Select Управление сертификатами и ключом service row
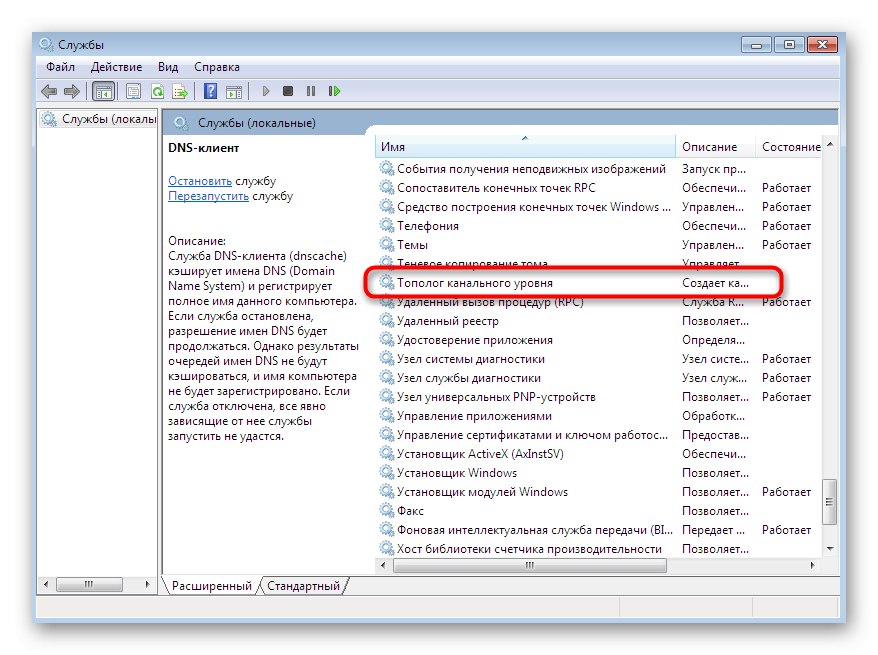The width and height of the screenshot is (878, 655). click(599, 435)
